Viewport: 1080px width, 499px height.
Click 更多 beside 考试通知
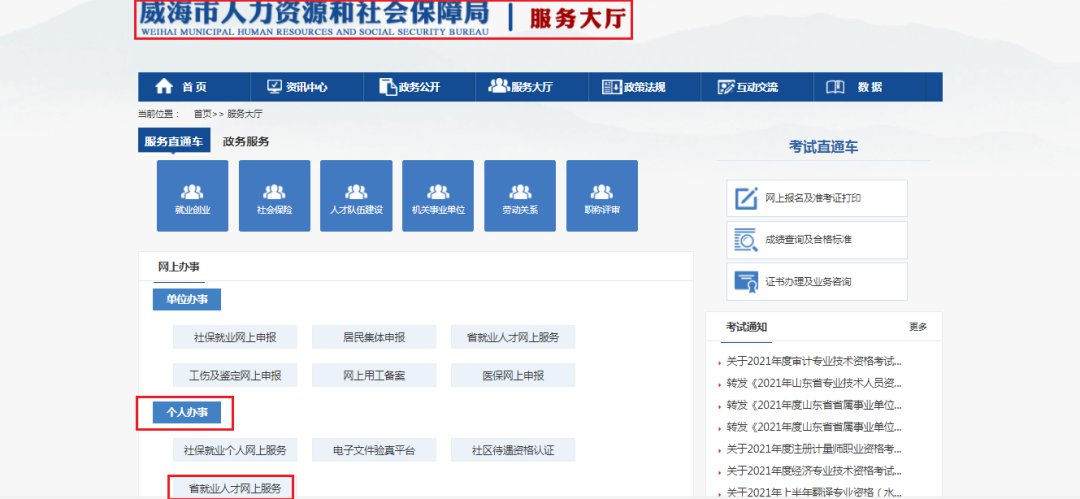click(917, 327)
